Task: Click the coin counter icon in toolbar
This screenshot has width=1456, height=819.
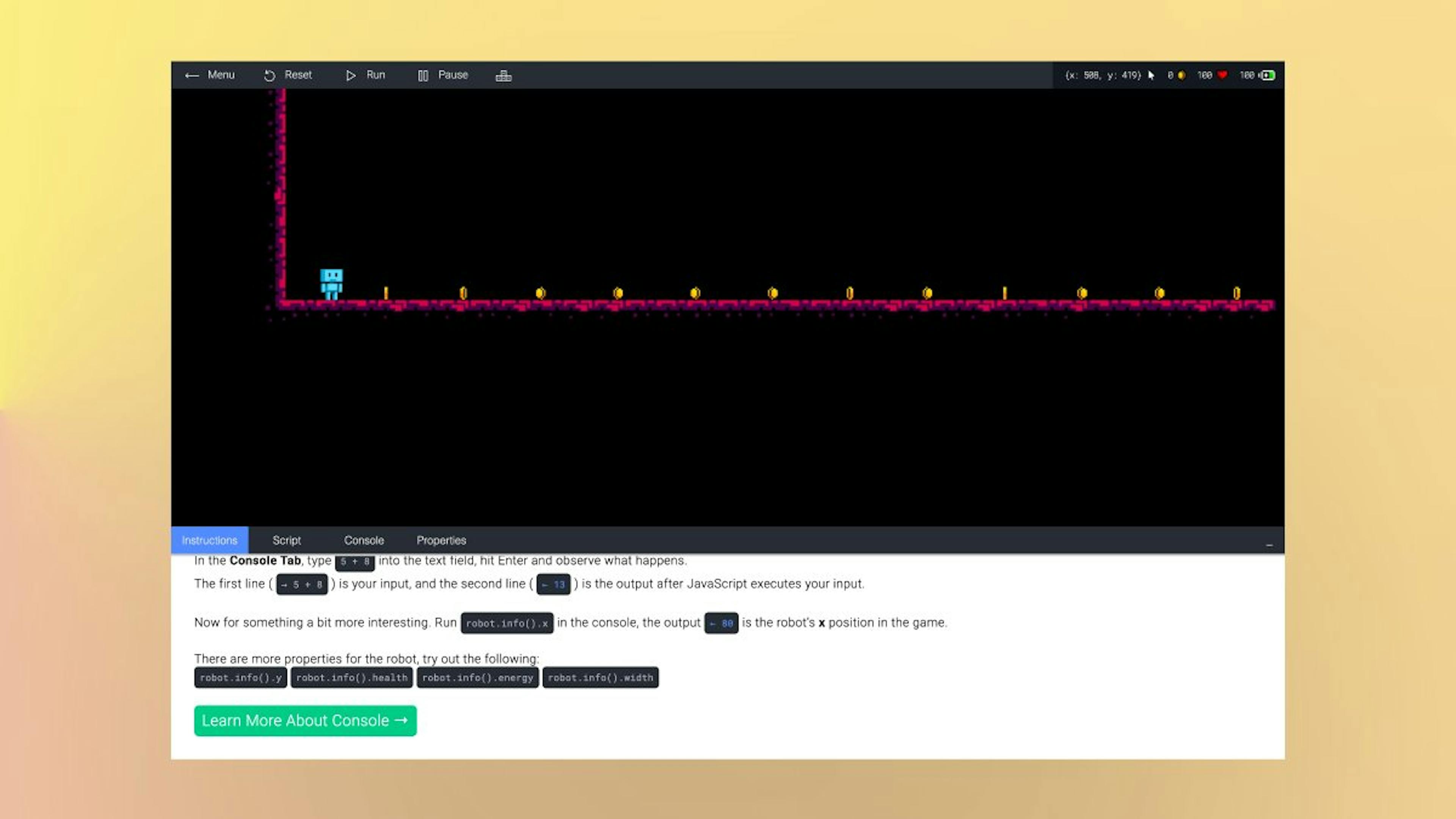Action: coord(1181,75)
